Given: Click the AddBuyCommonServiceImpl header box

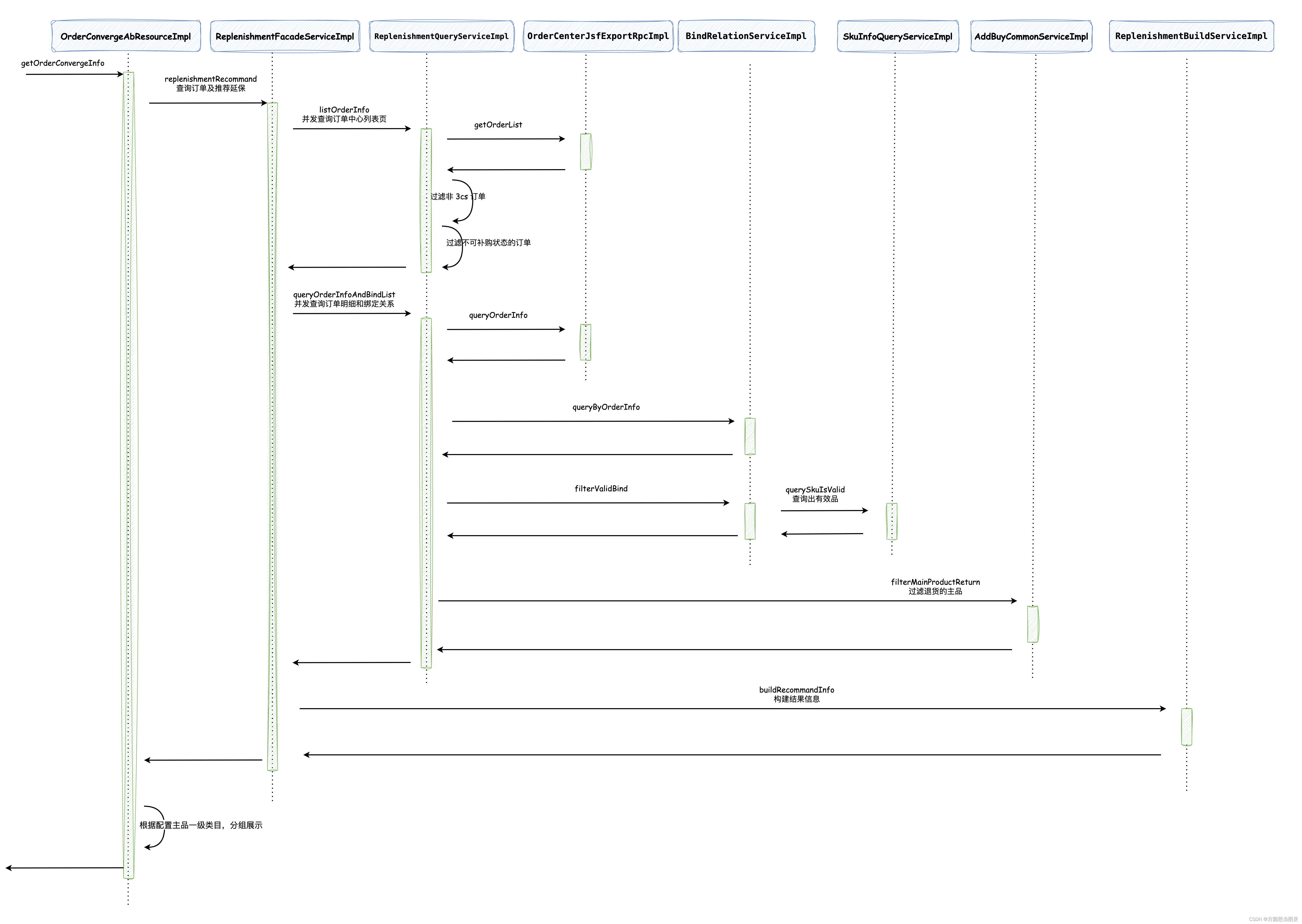Looking at the screenshot, I should click(x=1031, y=36).
